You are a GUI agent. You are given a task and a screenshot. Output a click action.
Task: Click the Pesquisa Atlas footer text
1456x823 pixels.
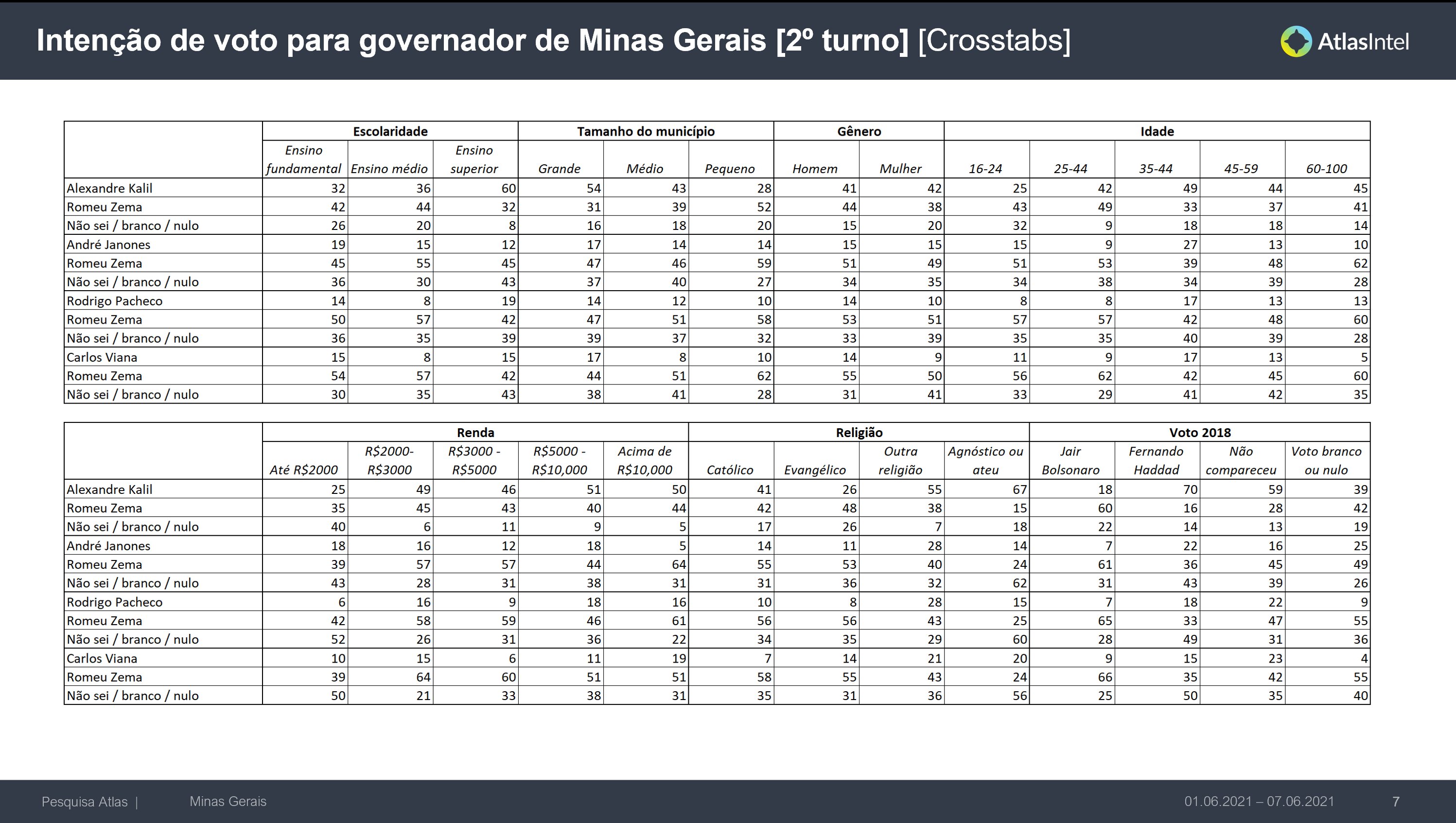click(x=85, y=802)
